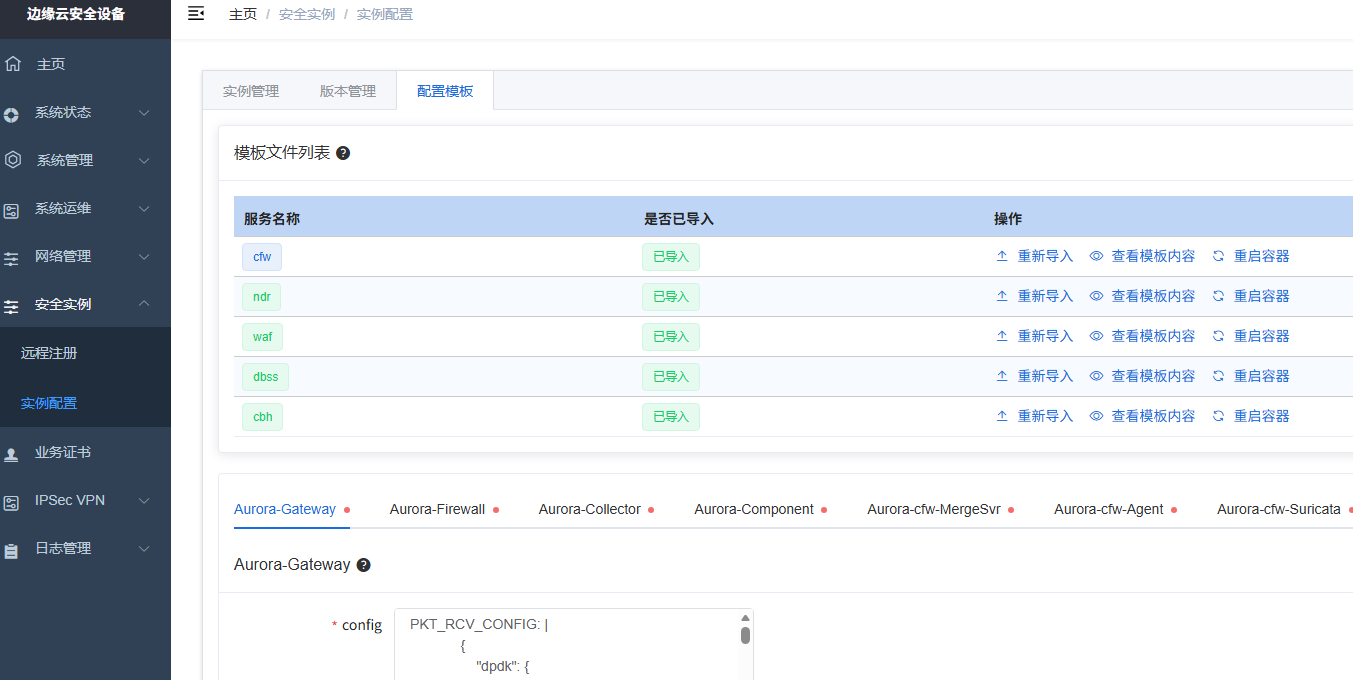This screenshot has width=1353, height=680.
Task: Click the eye icon in the cbh row
Action: point(1096,416)
